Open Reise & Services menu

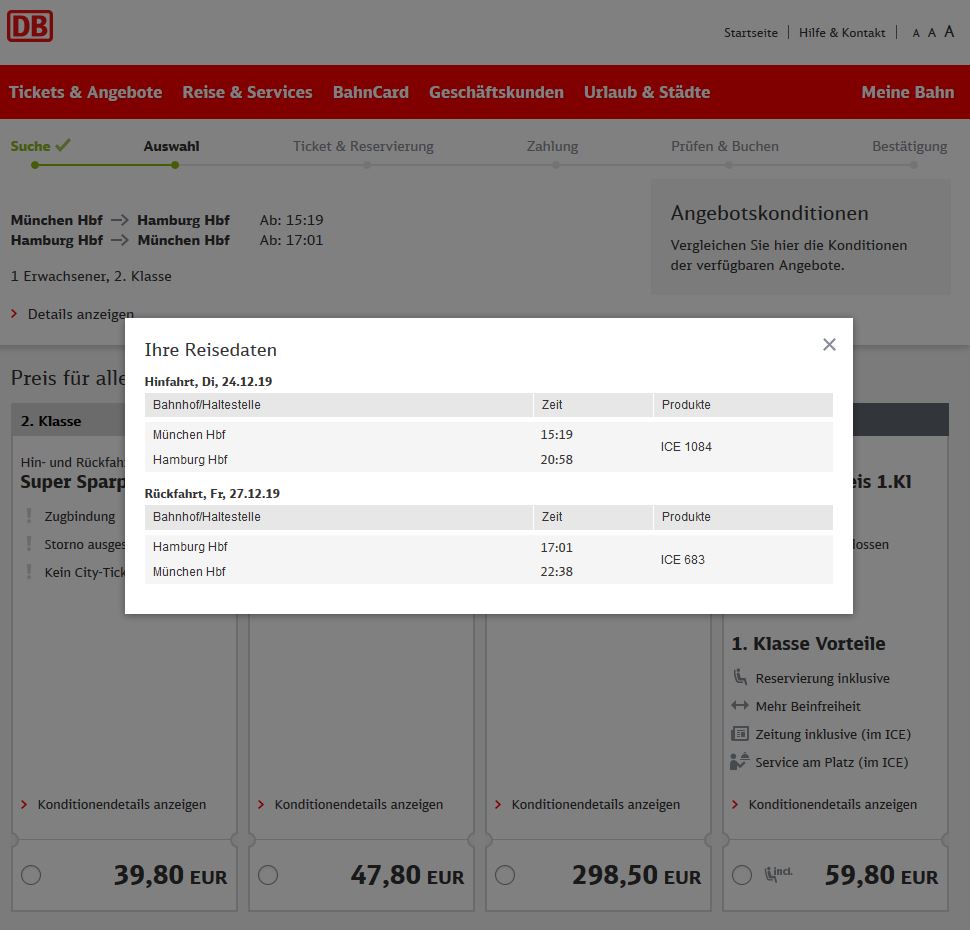pyautogui.click(x=247, y=92)
